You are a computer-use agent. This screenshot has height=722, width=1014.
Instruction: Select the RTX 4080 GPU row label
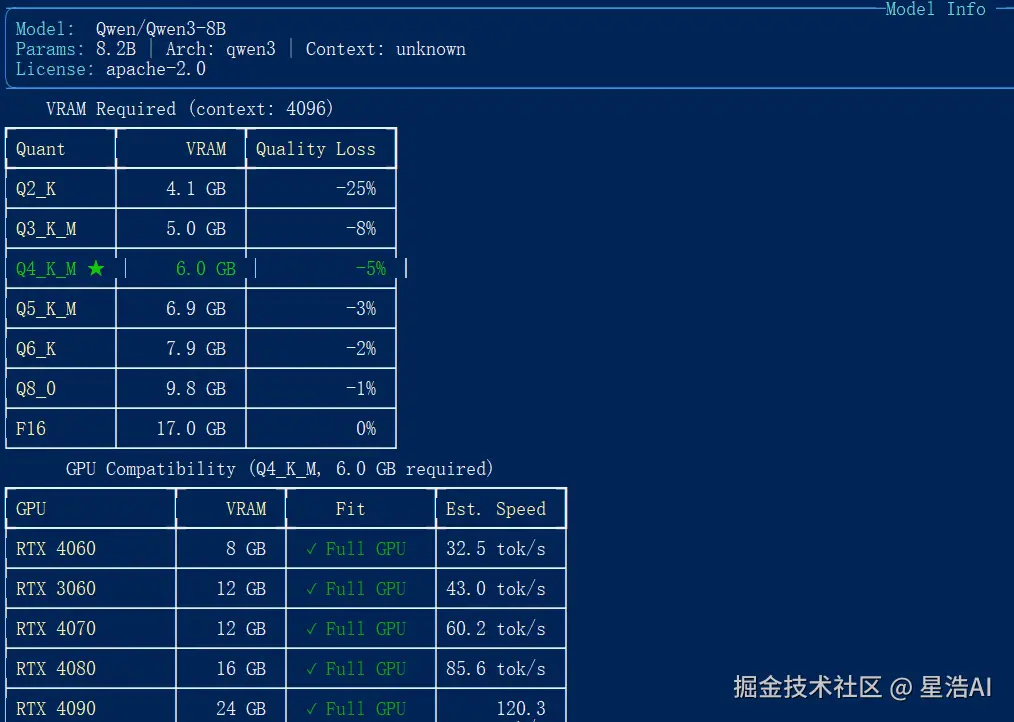coord(56,670)
